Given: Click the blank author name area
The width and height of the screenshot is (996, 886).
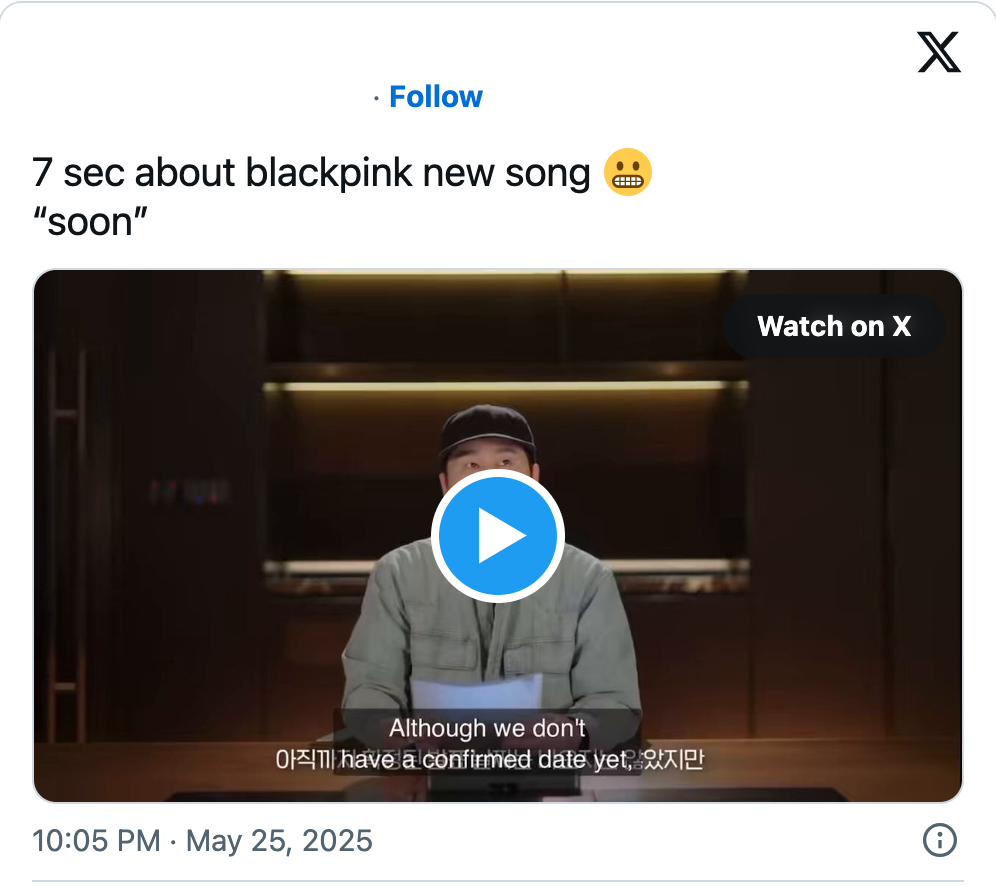Looking at the screenshot, I should (200, 97).
